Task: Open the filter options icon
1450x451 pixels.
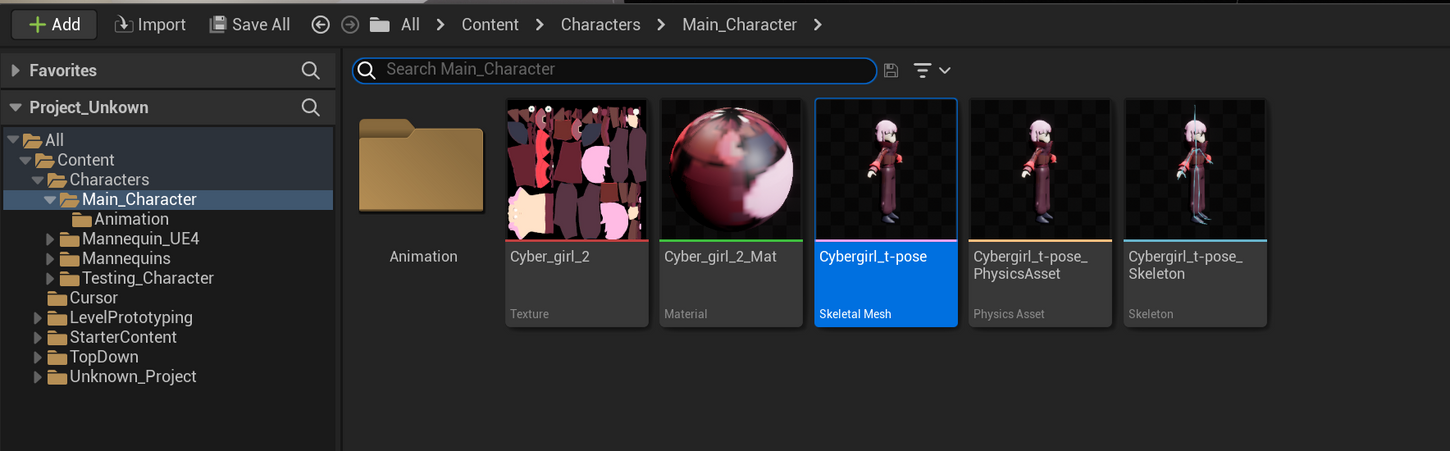Action: point(930,70)
